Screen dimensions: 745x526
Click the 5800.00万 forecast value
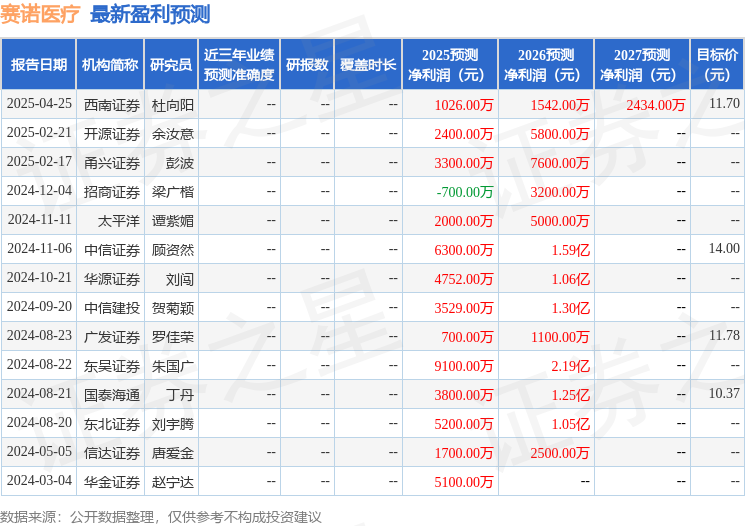(559, 134)
